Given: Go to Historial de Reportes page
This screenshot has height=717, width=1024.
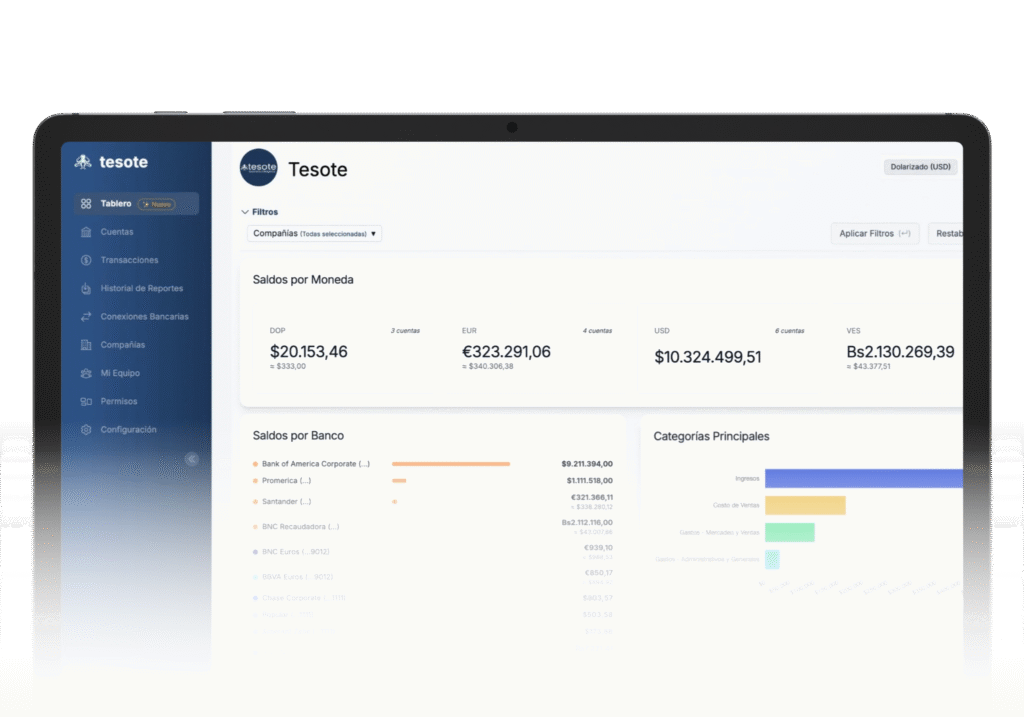Looking at the screenshot, I should pyautogui.click(x=141, y=289).
